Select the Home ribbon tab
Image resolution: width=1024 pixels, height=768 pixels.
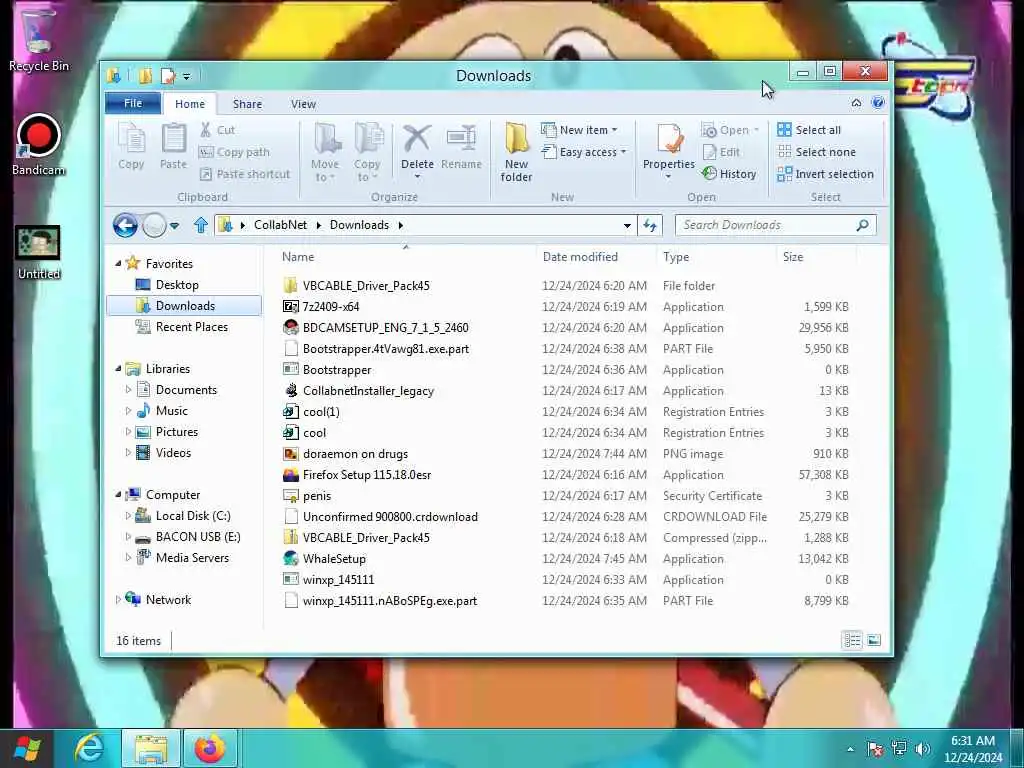[x=189, y=104]
